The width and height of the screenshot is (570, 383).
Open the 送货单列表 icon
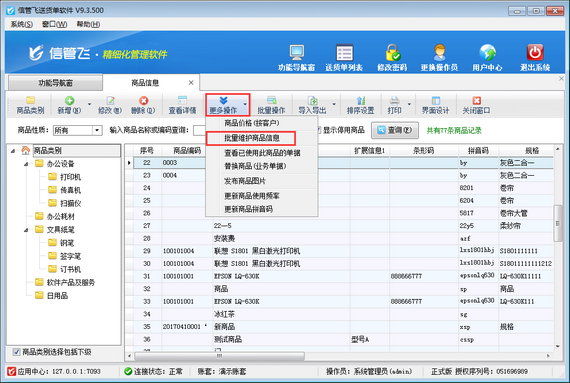point(344,53)
